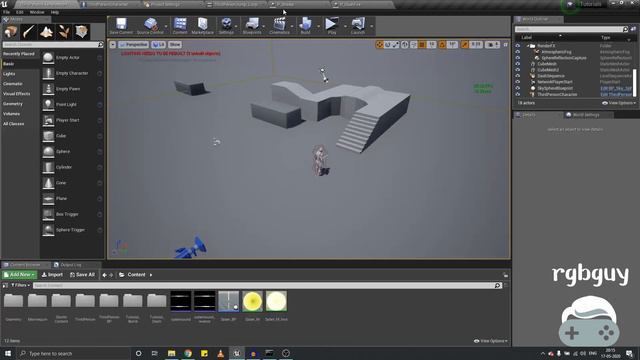Viewport: 640px width, 360px height.
Task: Select Foliage mode icon
Action: pyautogui.click(x=64, y=32)
